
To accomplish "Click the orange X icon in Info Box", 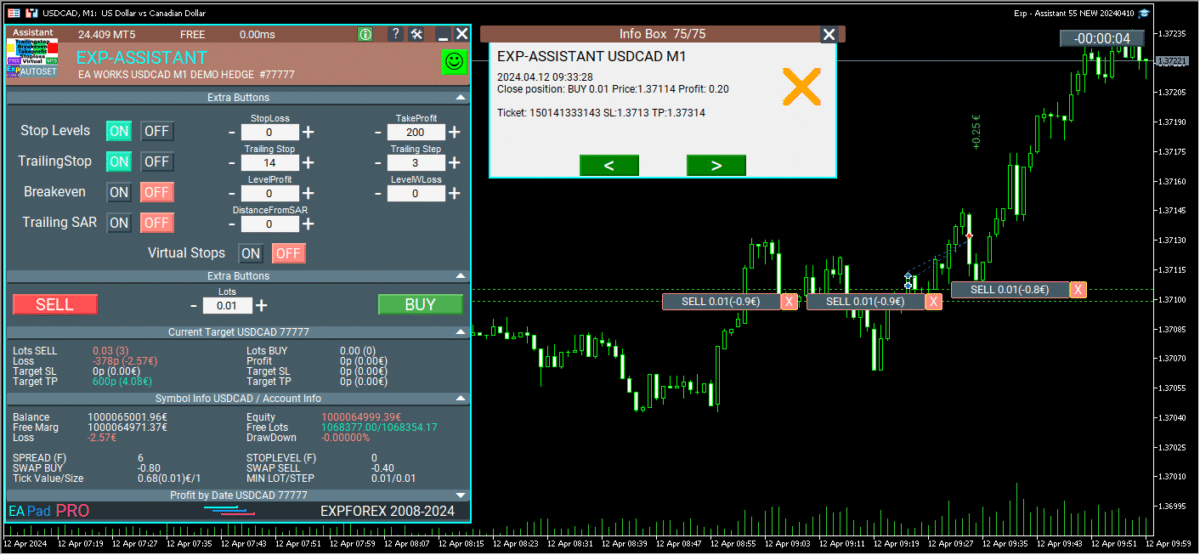I will [x=801, y=88].
